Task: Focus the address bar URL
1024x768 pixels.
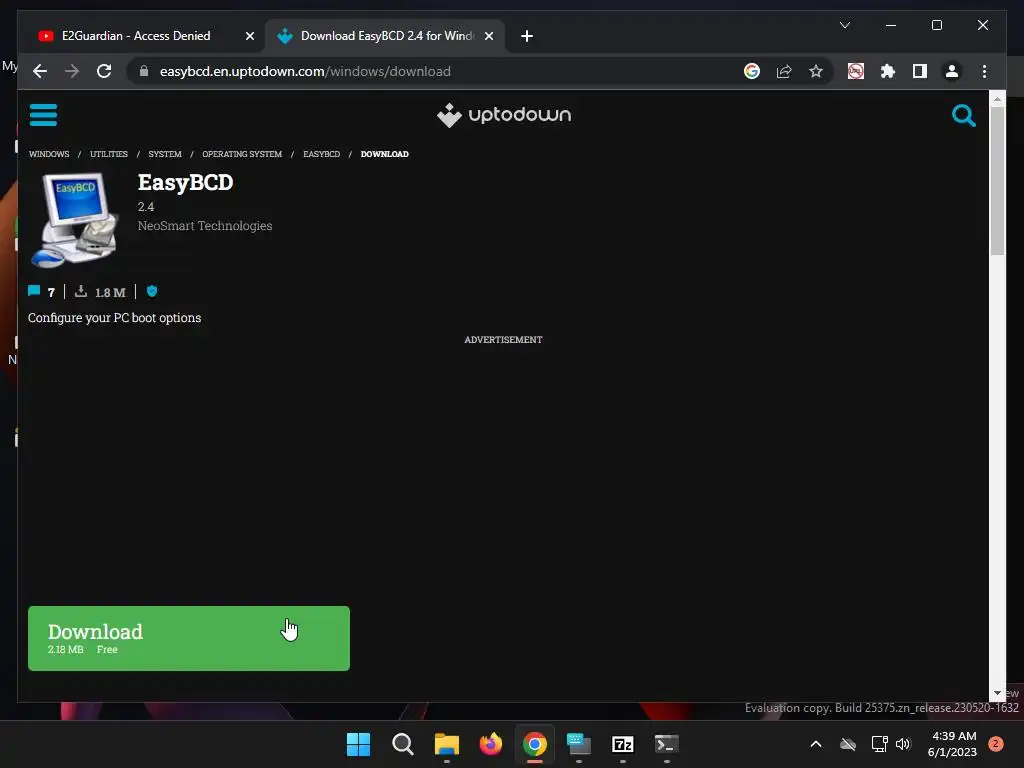Action: pos(305,71)
